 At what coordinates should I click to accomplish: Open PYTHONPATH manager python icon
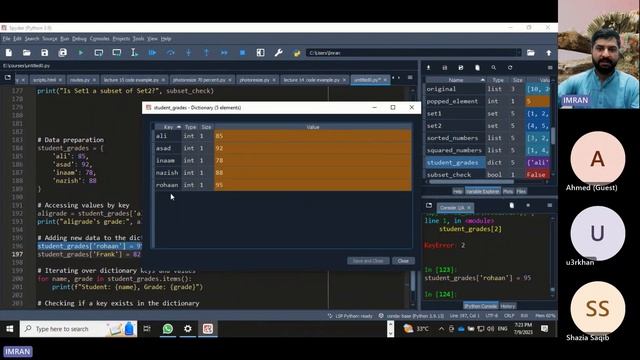click(x=297, y=53)
